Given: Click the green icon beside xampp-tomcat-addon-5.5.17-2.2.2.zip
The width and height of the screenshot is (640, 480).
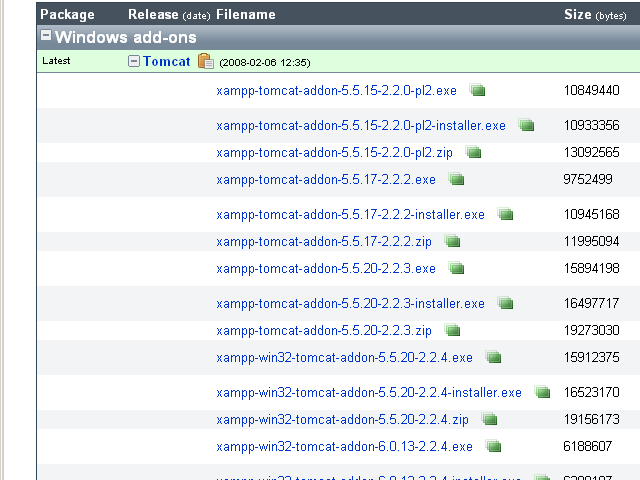Looking at the screenshot, I should point(452,241).
